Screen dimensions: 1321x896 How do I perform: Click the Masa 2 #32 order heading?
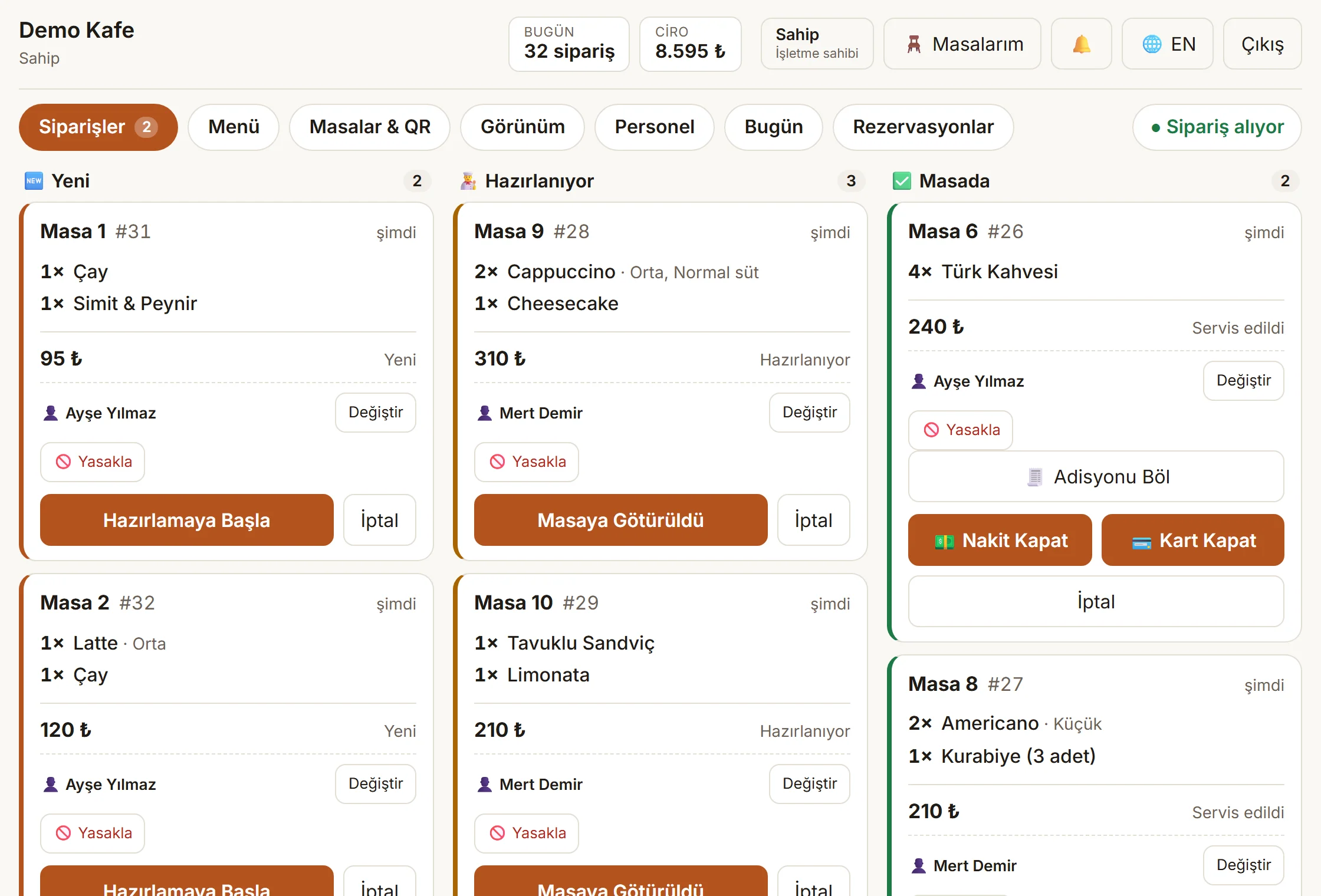pyautogui.click(x=98, y=603)
